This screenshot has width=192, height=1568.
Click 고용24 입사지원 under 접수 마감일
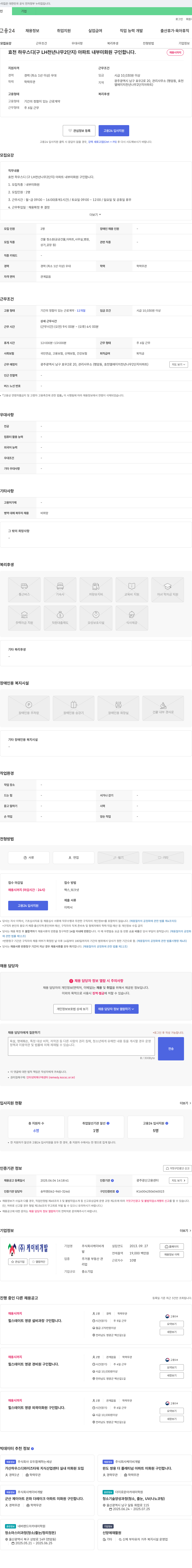[28, 906]
